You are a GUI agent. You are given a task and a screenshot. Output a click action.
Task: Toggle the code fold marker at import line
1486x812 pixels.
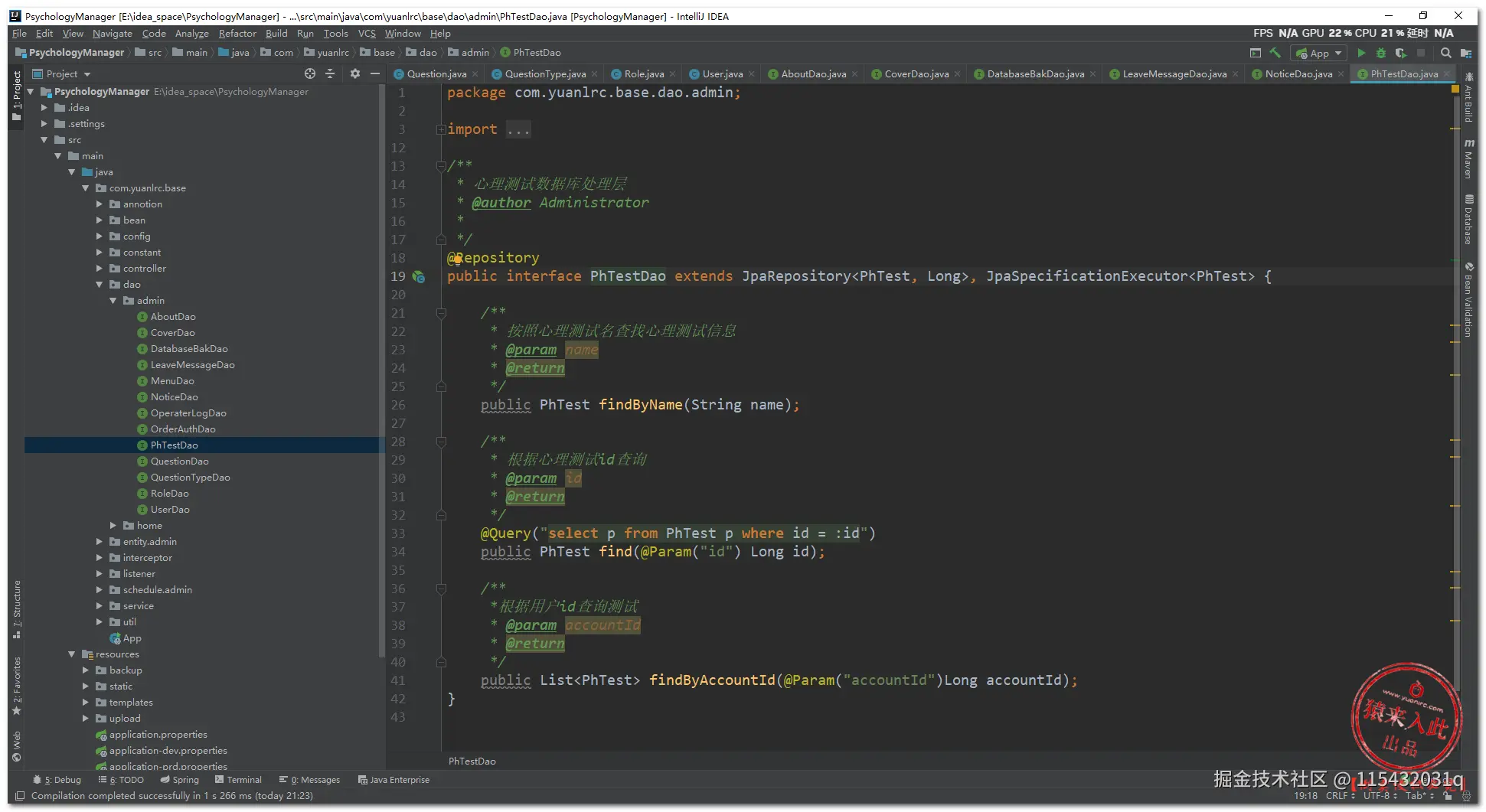(441, 129)
